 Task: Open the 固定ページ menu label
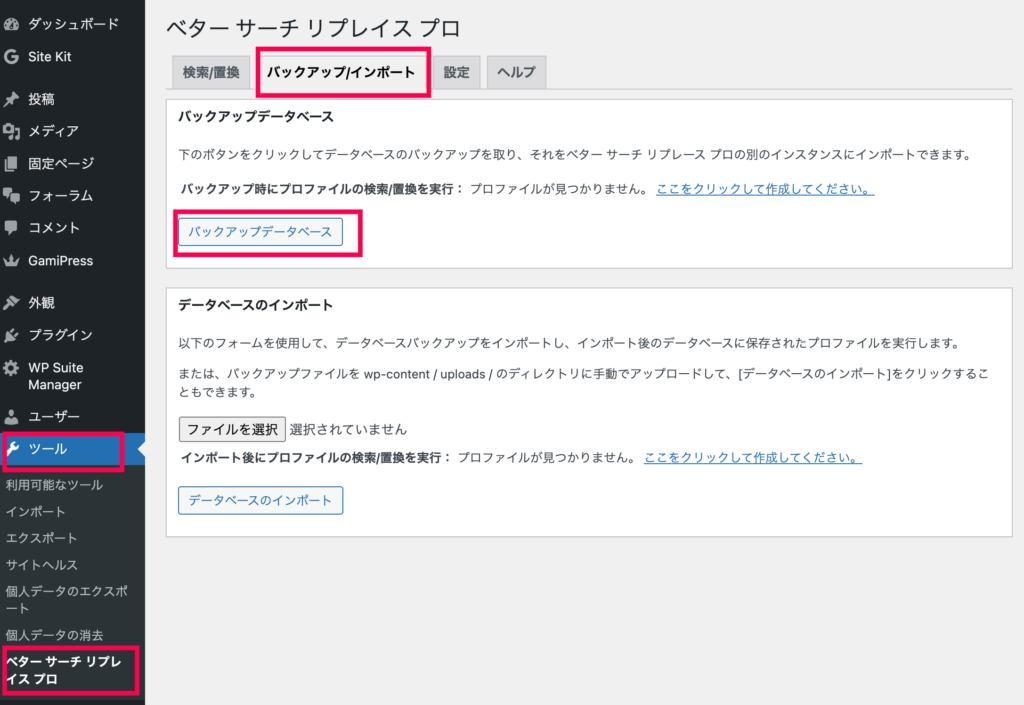61,163
